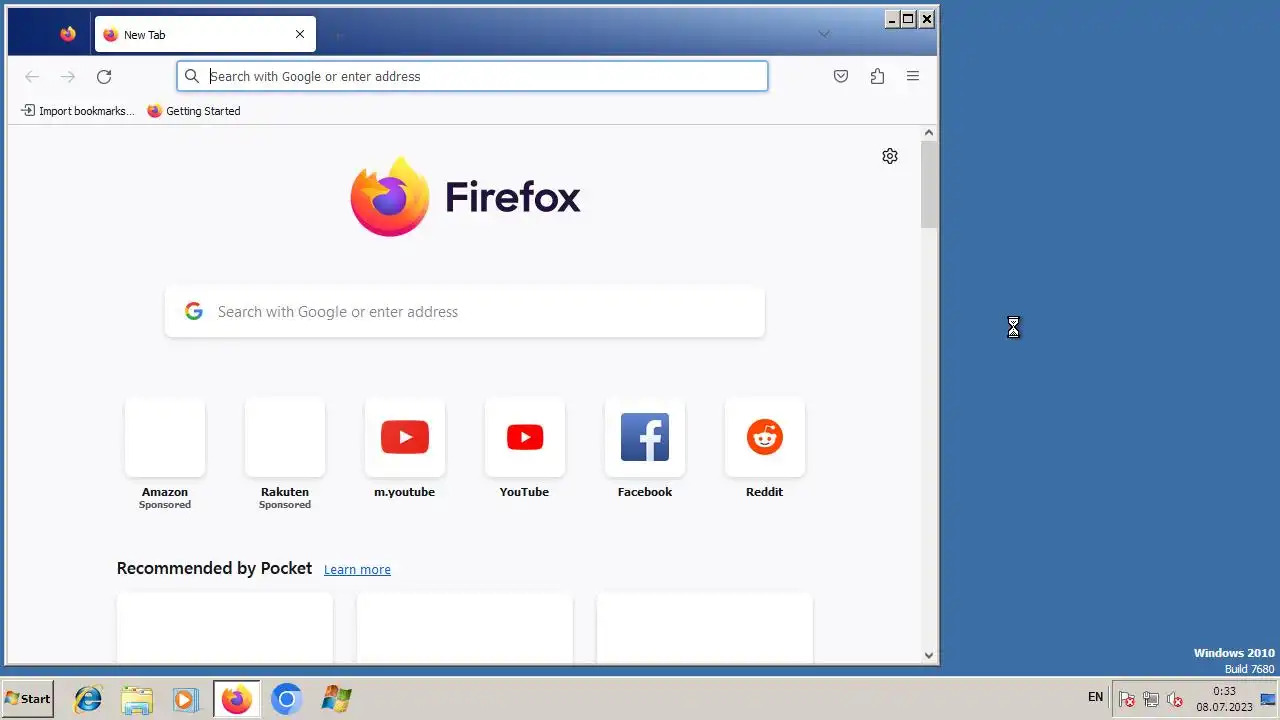Click the vertical scrollbar thumb
Image resolution: width=1280 pixels, height=720 pixels.
point(929,185)
